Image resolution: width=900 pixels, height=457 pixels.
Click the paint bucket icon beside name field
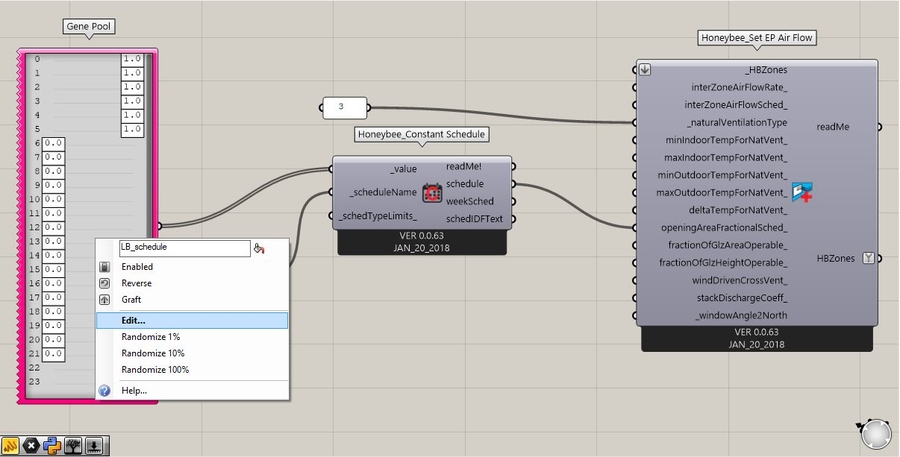click(x=259, y=248)
